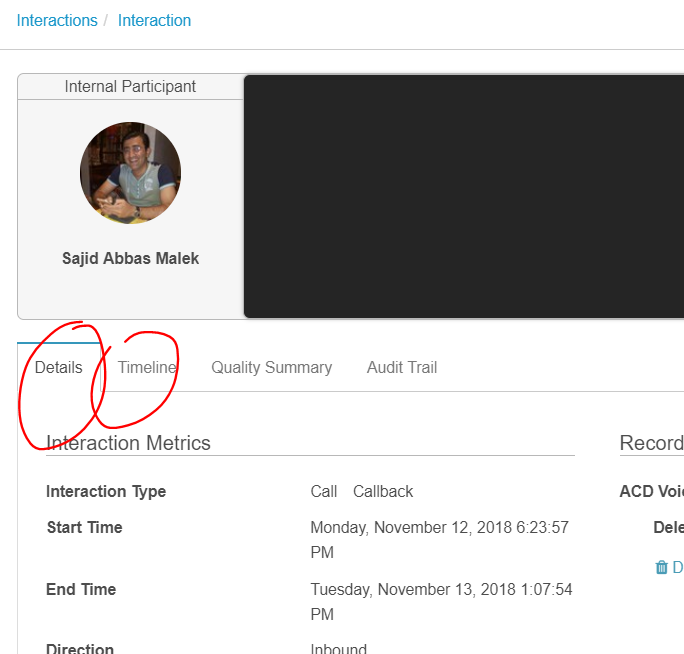View the Audit Trail tab
The width and height of the screenshot is (684, 654).
tap(402, 367)
